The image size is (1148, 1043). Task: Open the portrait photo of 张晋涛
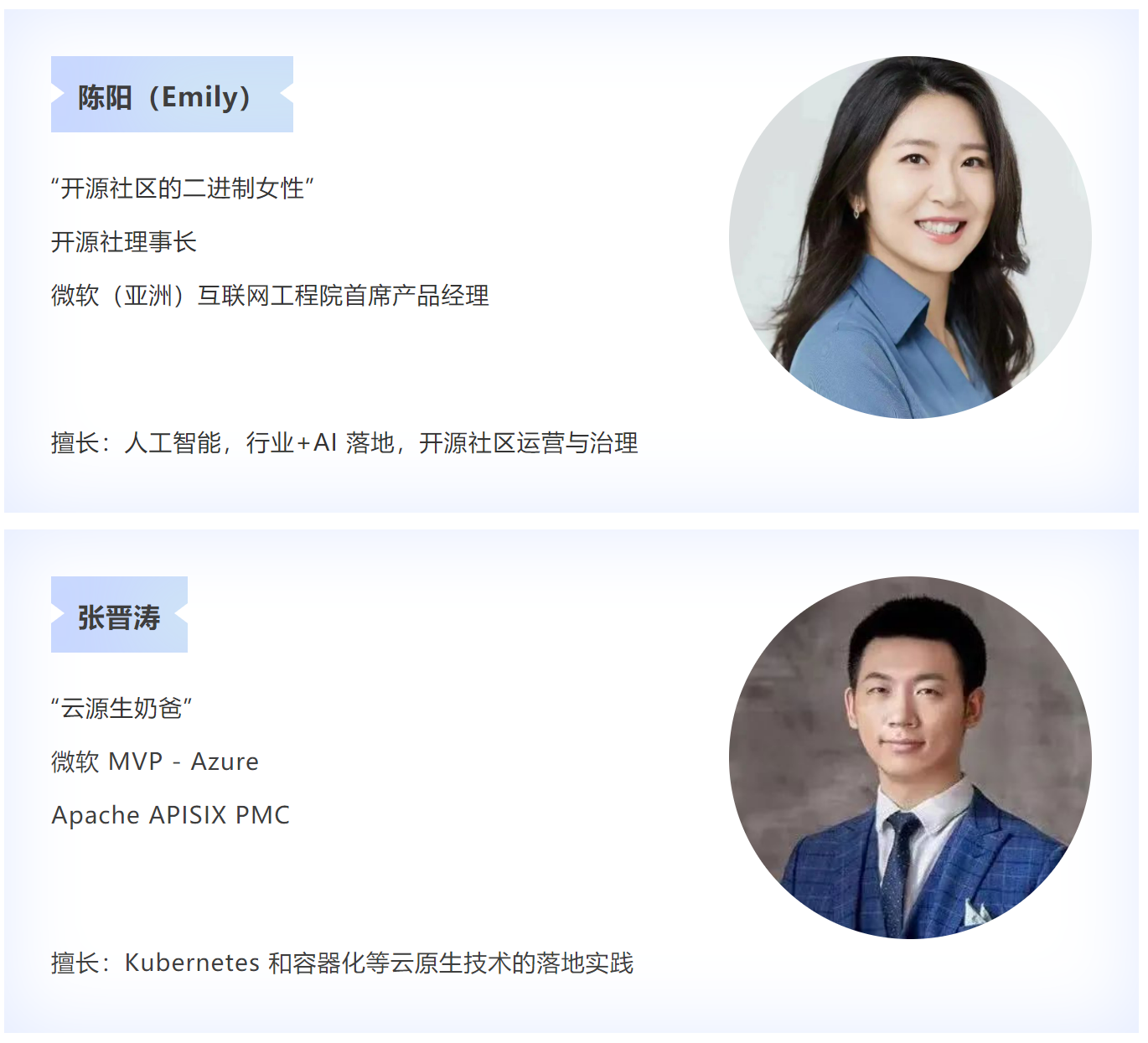click(910, 757)
